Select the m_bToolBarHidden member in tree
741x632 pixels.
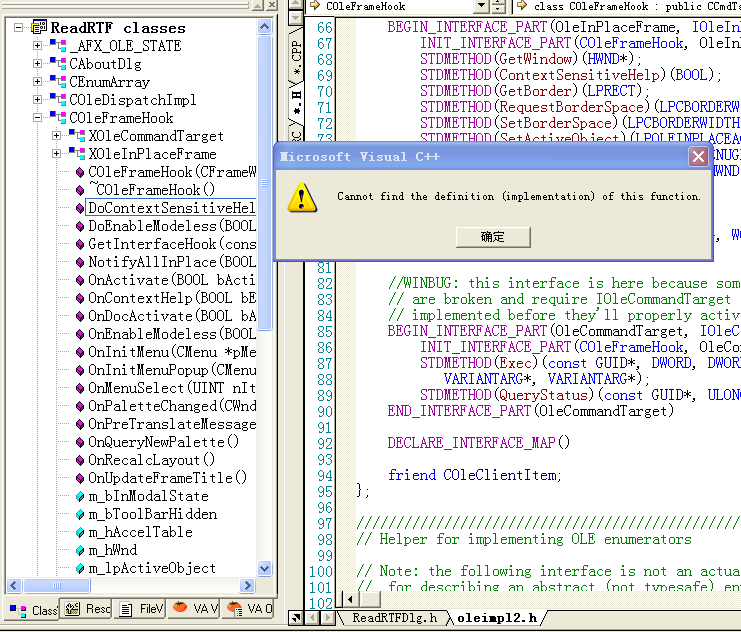pos(153,514)
